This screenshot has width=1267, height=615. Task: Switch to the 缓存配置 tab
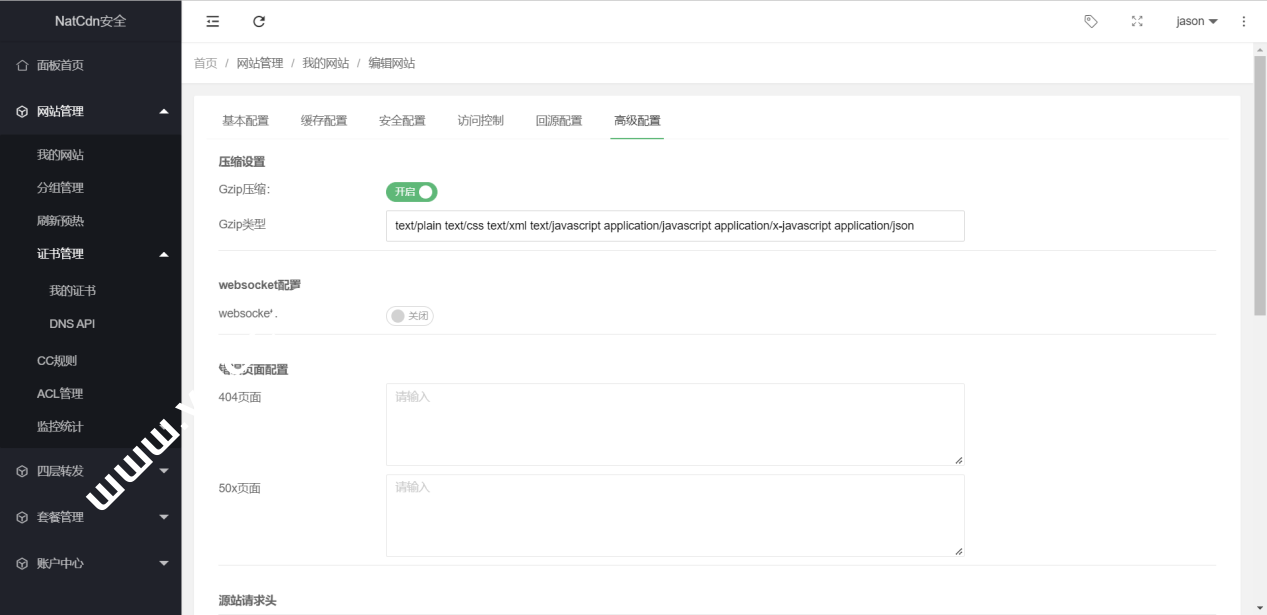pos(324,121)
